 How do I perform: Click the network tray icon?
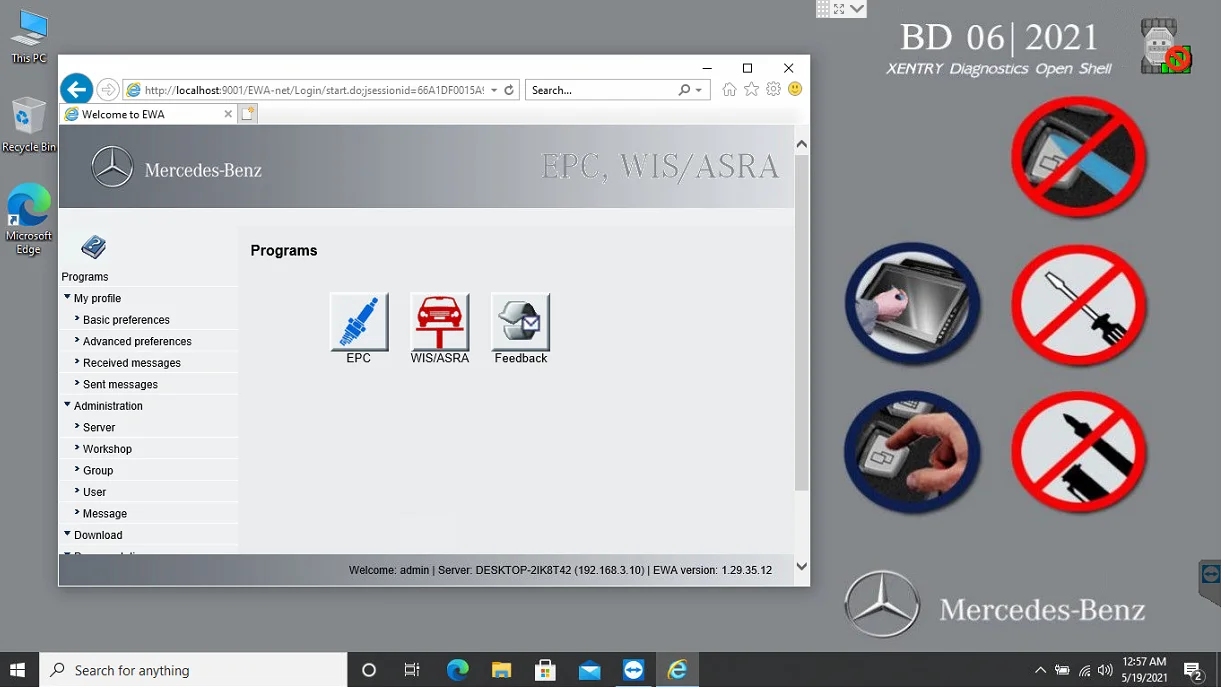click(x=1084, y=670)
